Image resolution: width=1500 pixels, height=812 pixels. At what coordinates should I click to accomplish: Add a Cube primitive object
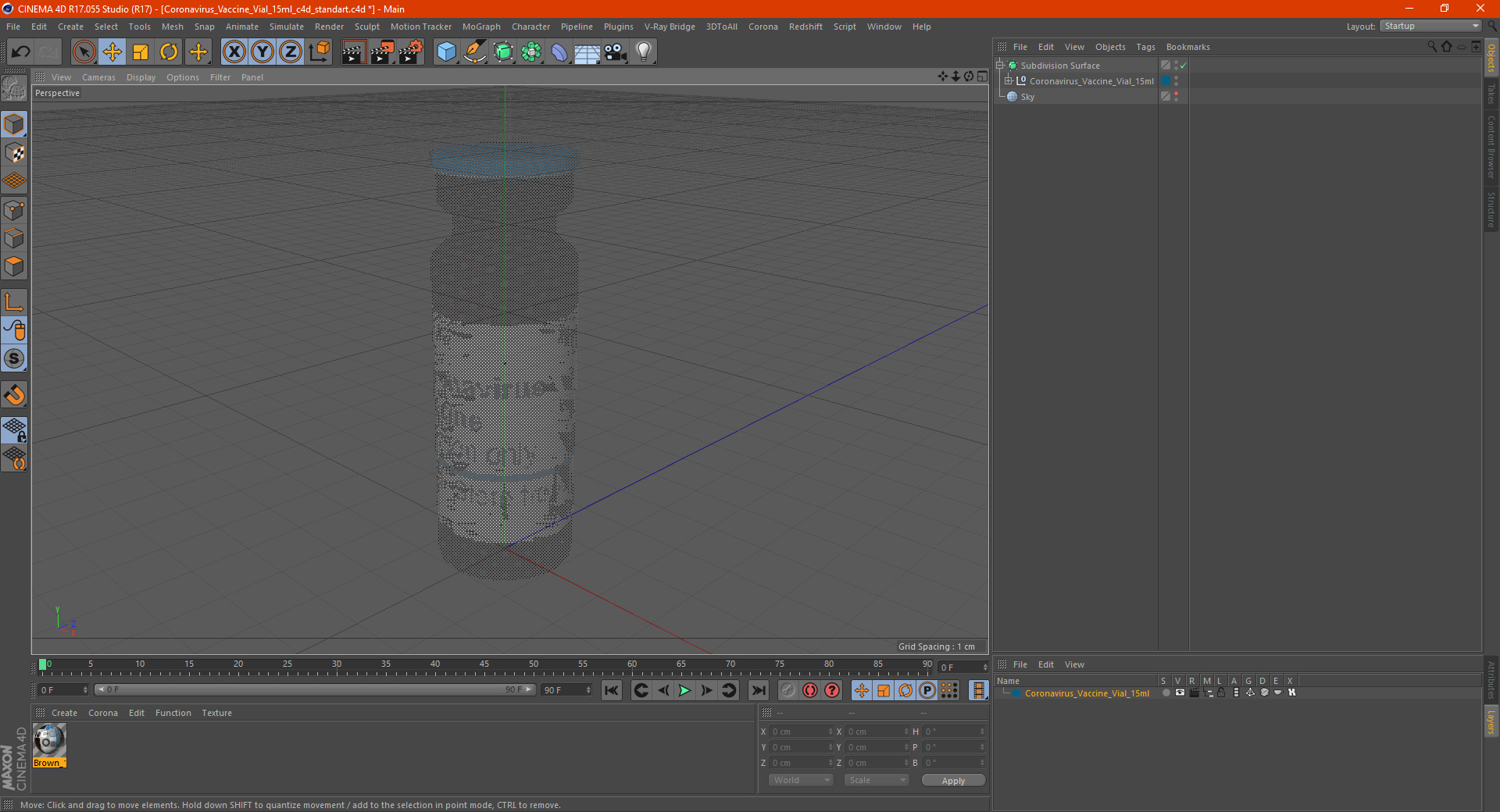point(446,52)
